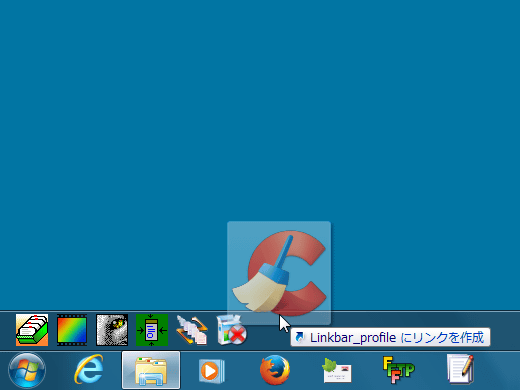Viewport: 520px width, 390px height.
Task: Launch FFFTP from the taskbar
Action: click(399, 370)
